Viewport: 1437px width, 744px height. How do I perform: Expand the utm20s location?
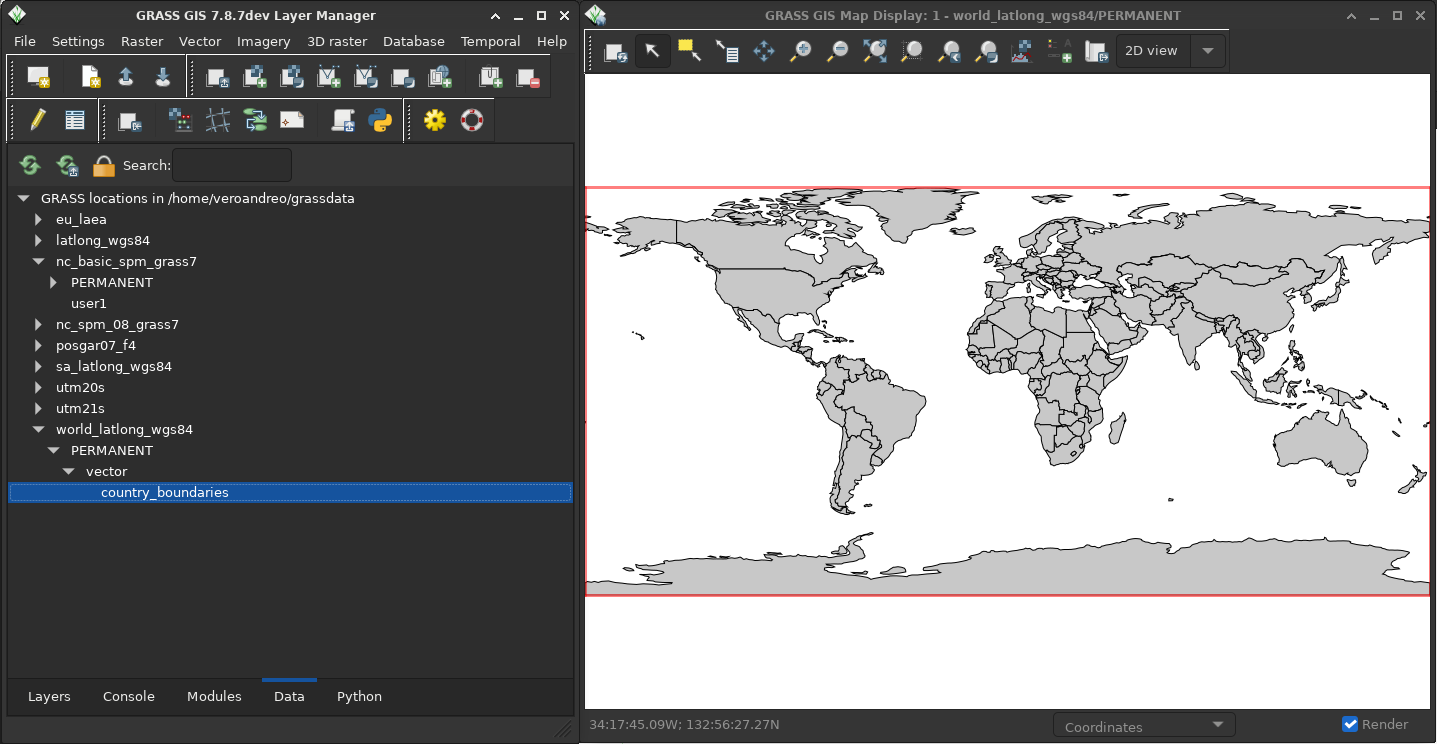pos(38,387)
